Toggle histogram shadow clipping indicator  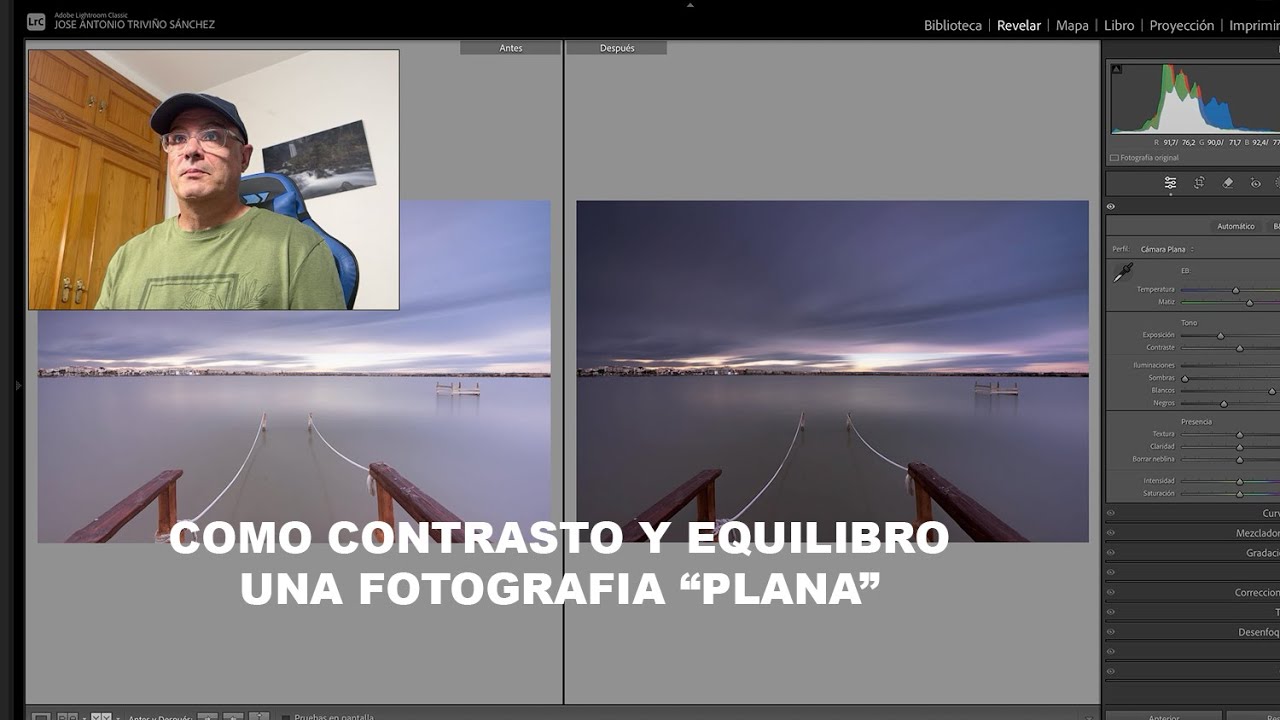pos(1117,69)
